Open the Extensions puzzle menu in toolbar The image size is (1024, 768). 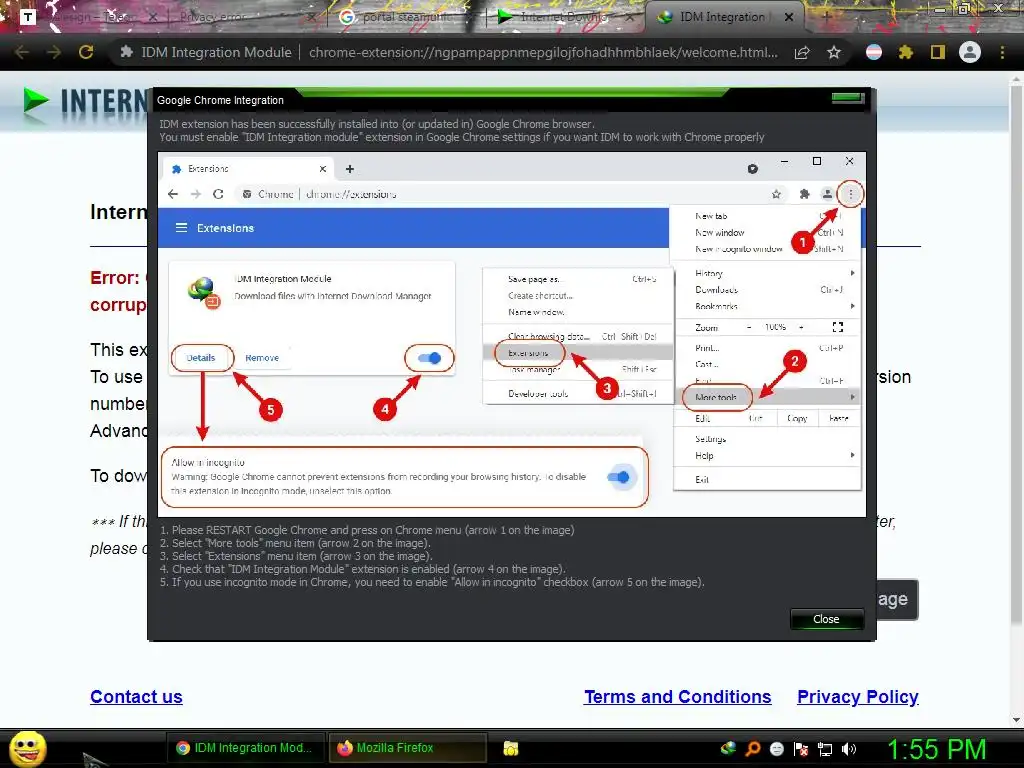coord(906,52)
